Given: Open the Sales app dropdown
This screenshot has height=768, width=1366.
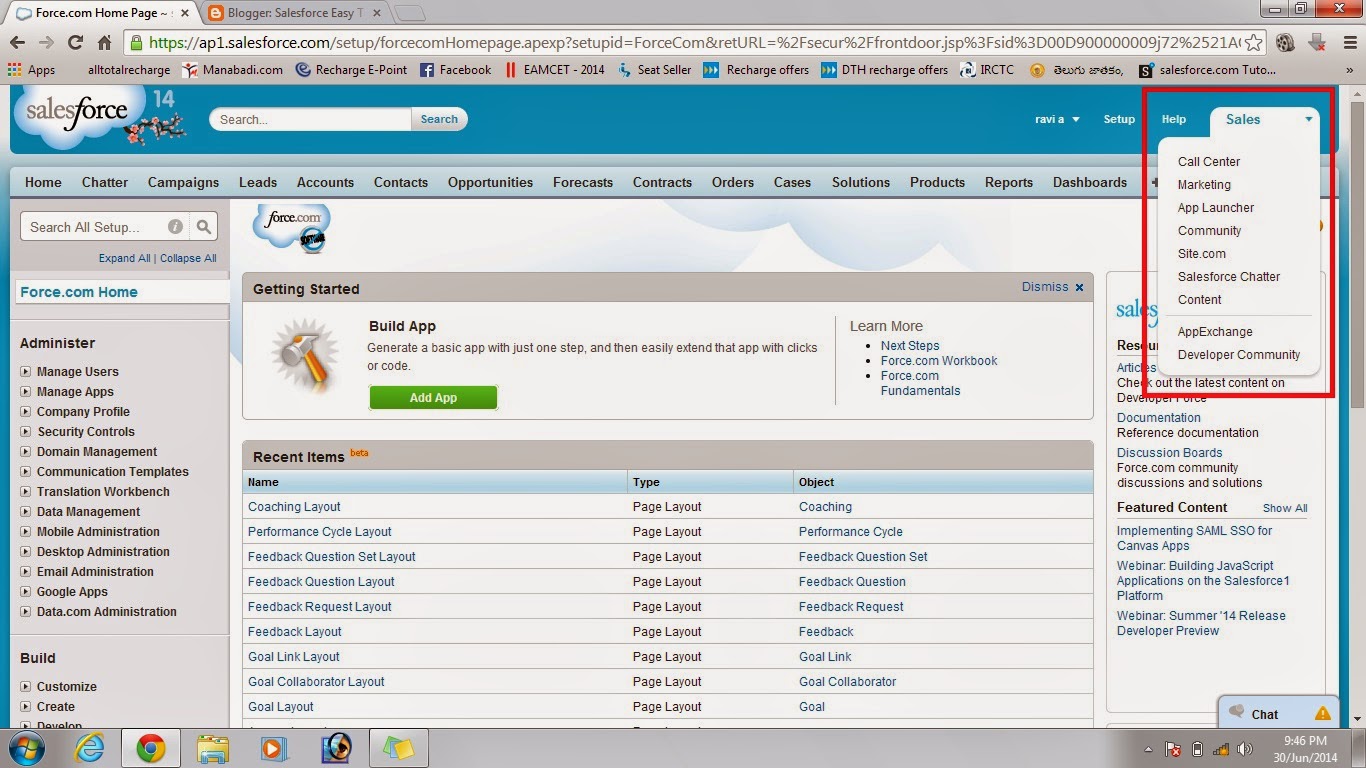Looking at the screenshot, I should (x=1266, y=119).
